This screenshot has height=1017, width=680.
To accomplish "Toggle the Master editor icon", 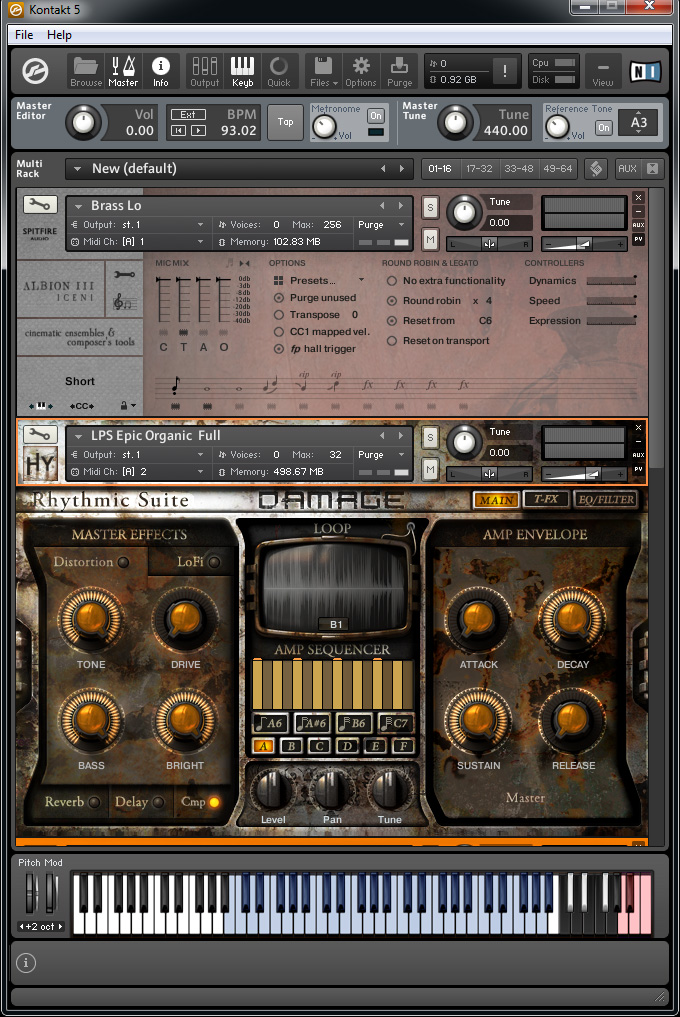I will [x=123, y=70].
